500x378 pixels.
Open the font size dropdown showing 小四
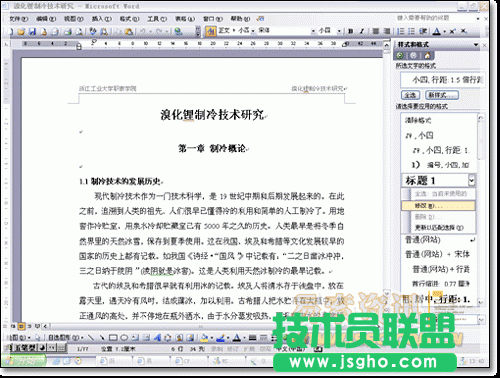coord(339,31)
